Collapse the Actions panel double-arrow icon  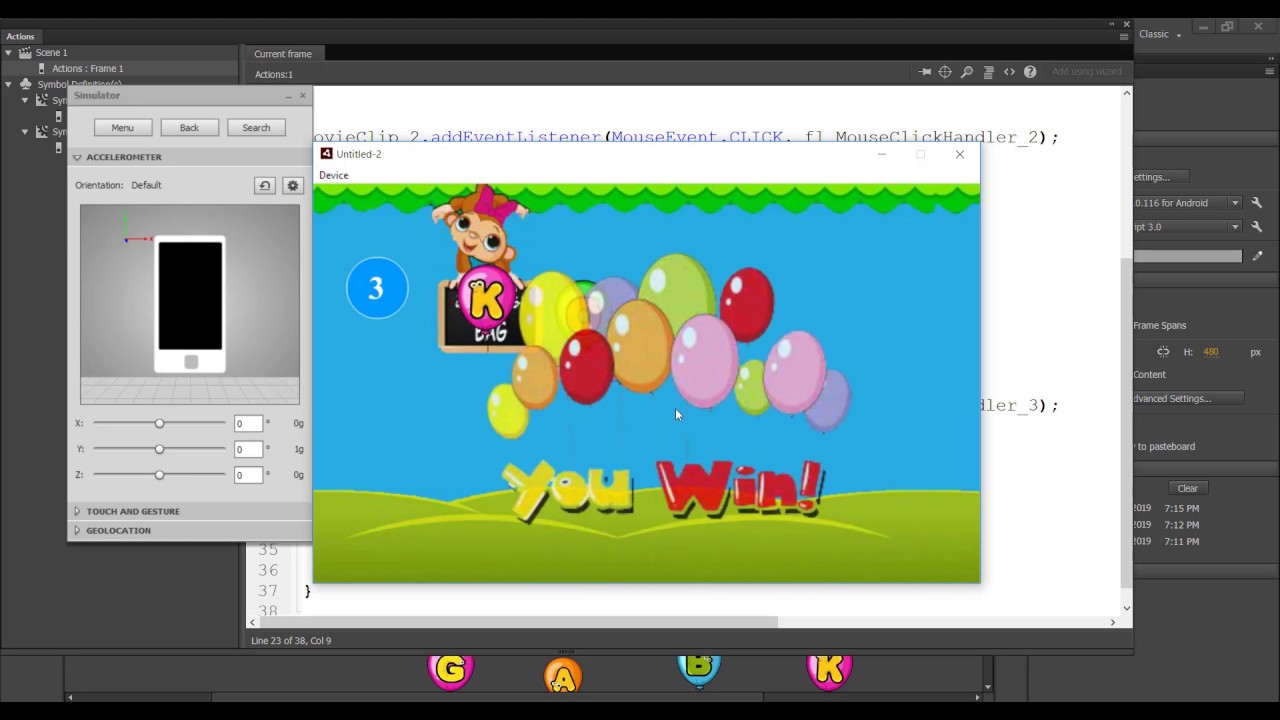[x=1112, y=23]
